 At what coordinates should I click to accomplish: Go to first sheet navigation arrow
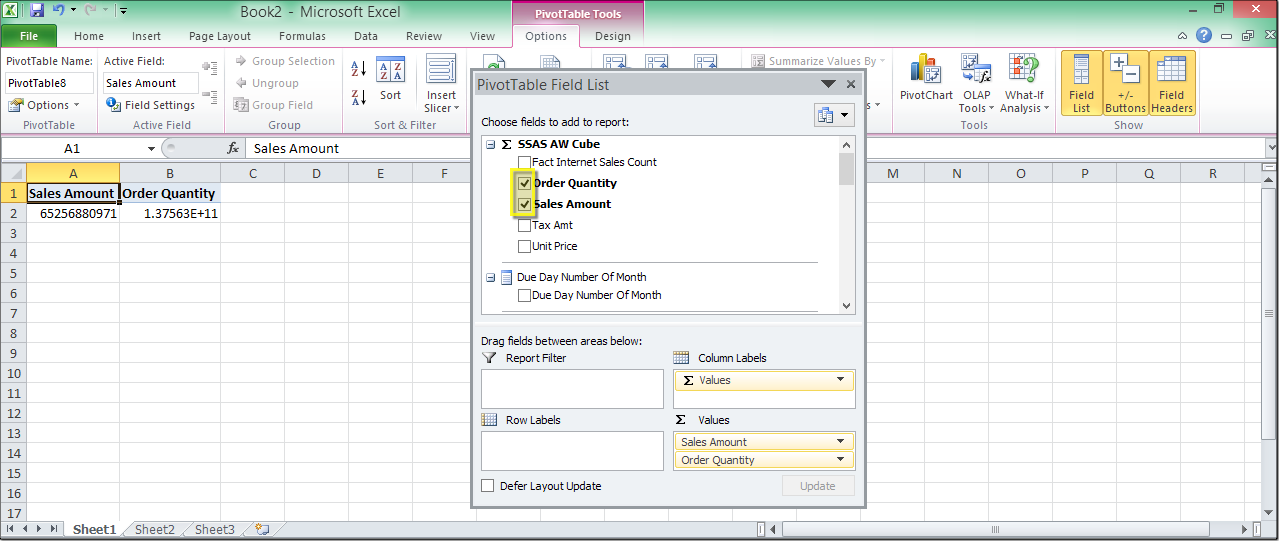(x=12, y=529)
